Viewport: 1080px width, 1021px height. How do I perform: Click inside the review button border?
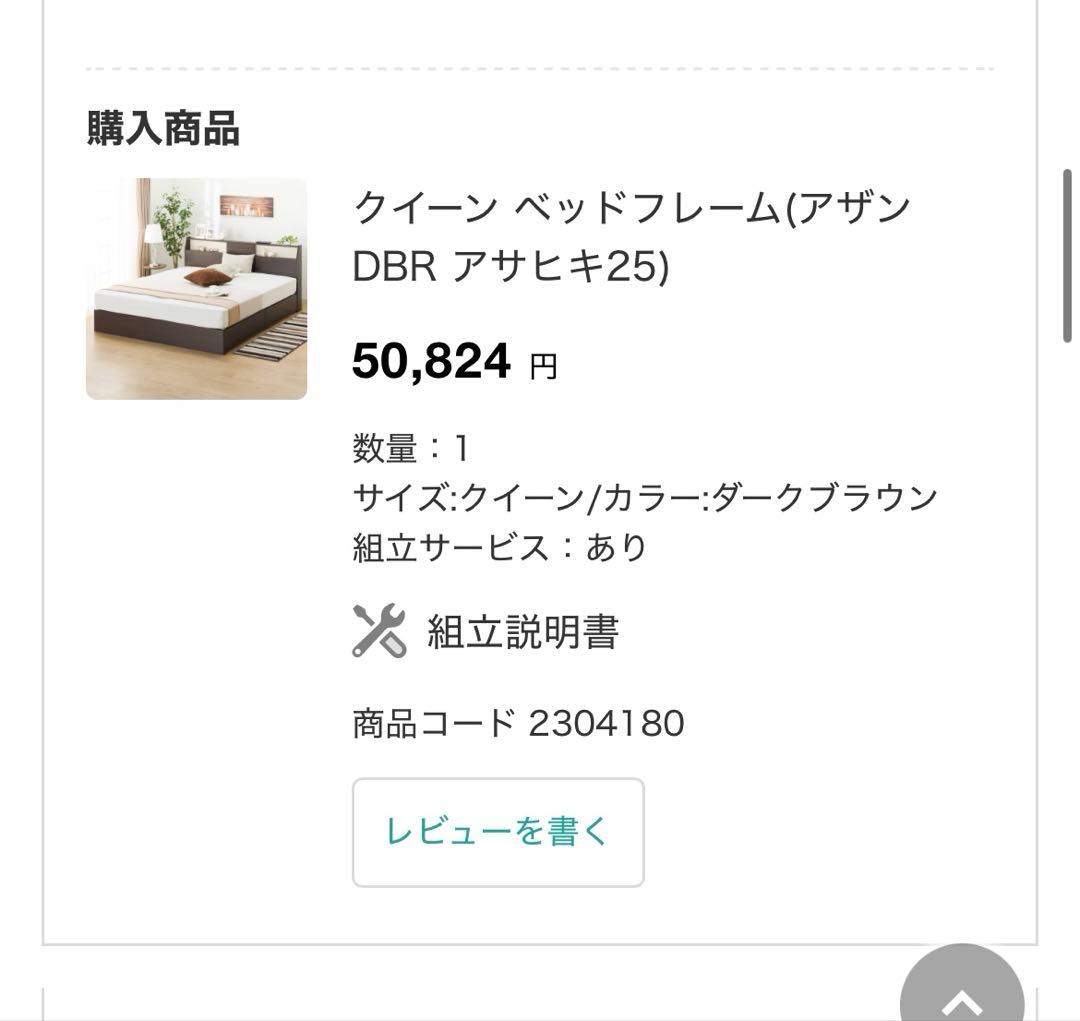coord(497,831)
